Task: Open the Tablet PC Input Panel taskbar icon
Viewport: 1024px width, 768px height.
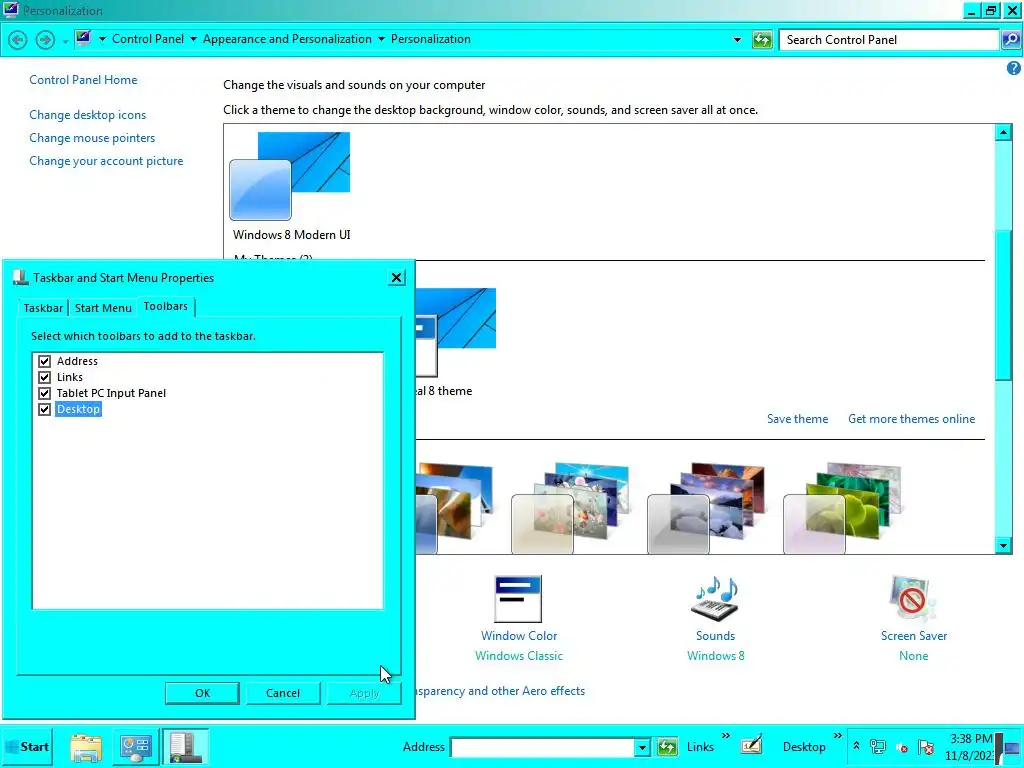Action: click(751, 745)
